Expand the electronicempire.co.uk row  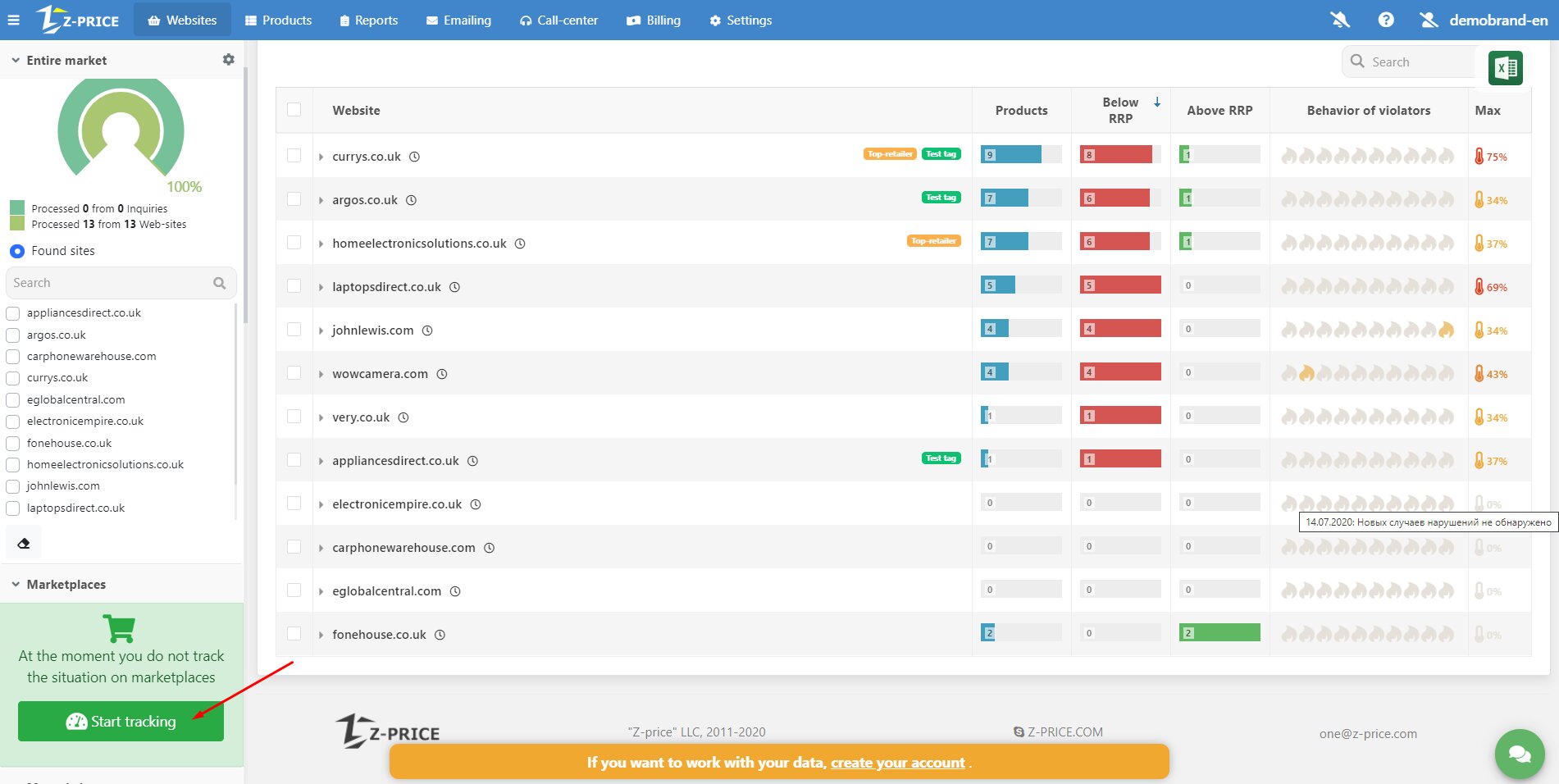(x=321, y=504)
